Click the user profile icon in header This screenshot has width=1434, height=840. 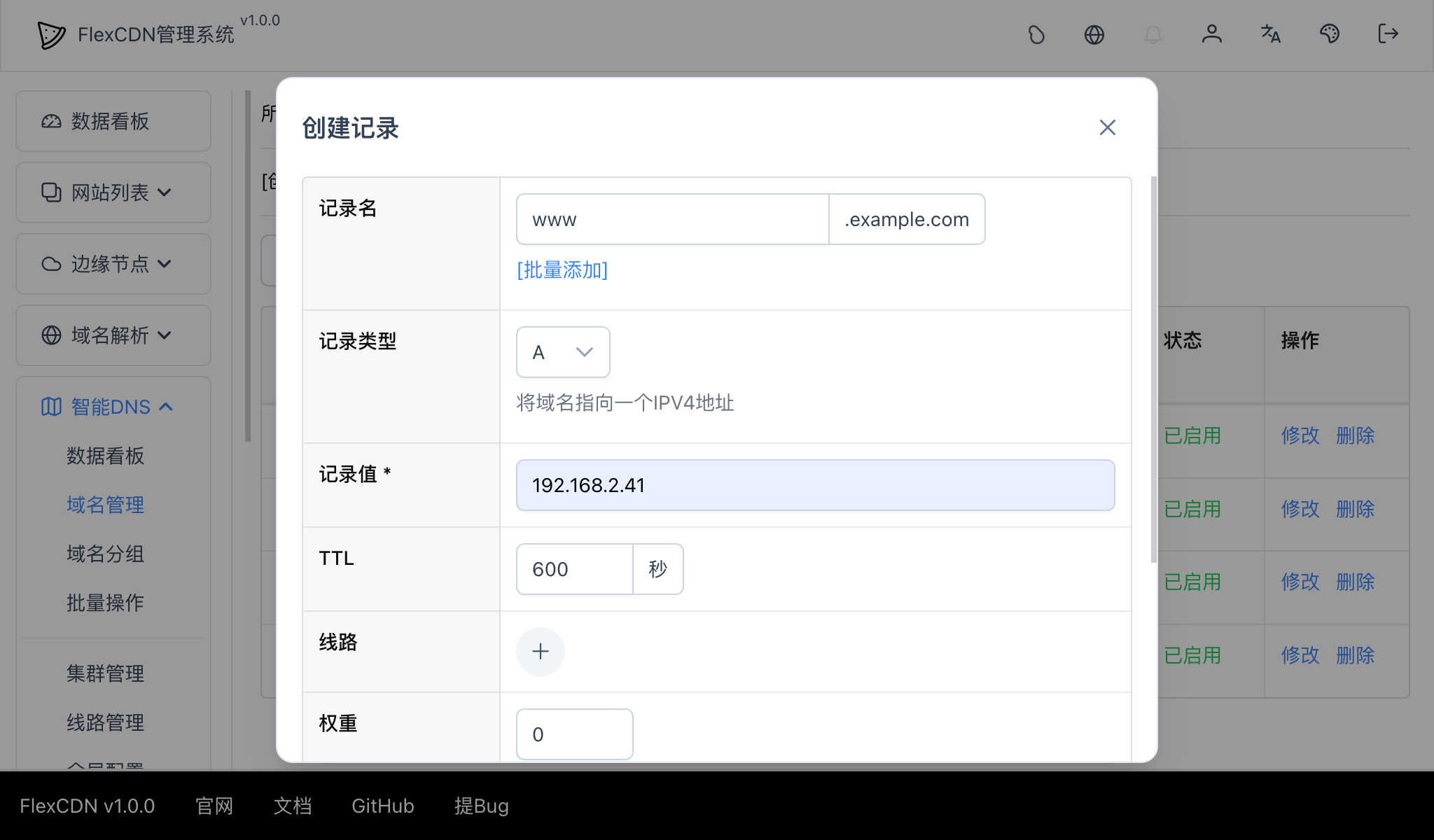pyautogui.click(x=1212, y=34)
